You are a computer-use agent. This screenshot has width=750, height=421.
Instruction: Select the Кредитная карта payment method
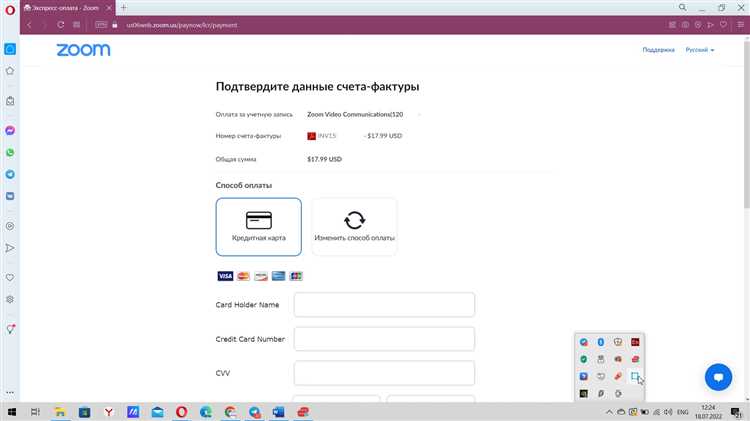(x=258, y=226)
